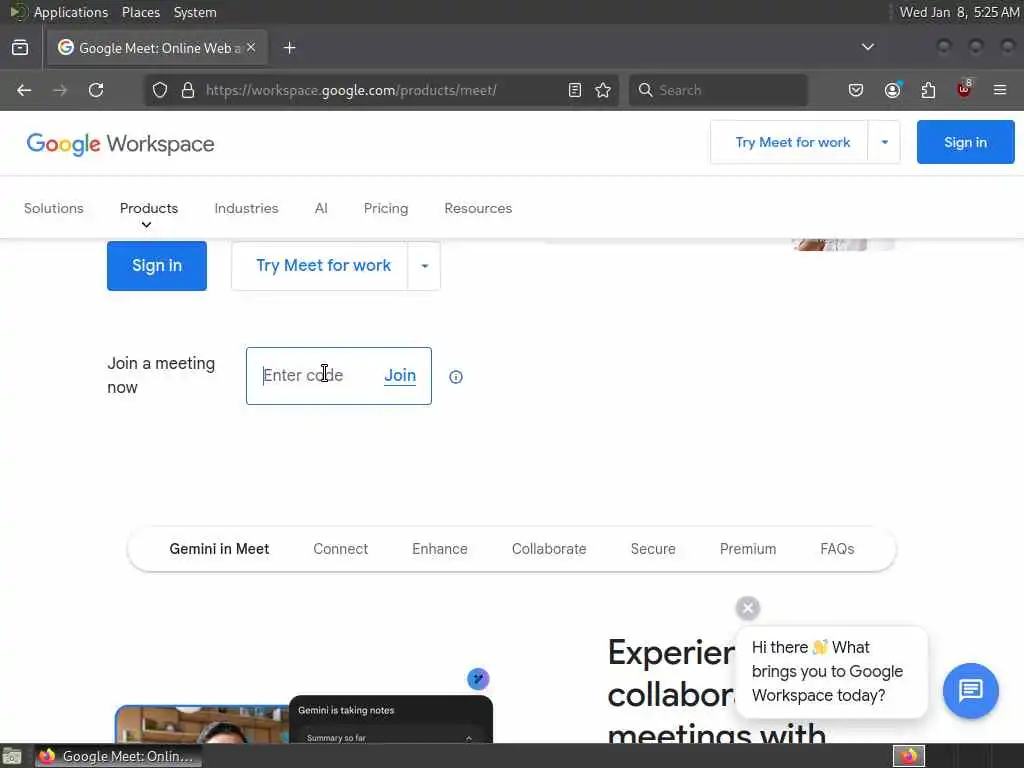Open the blue chat bubble button
Viewport: 1024px width, 768px height.
click(970, 690)
